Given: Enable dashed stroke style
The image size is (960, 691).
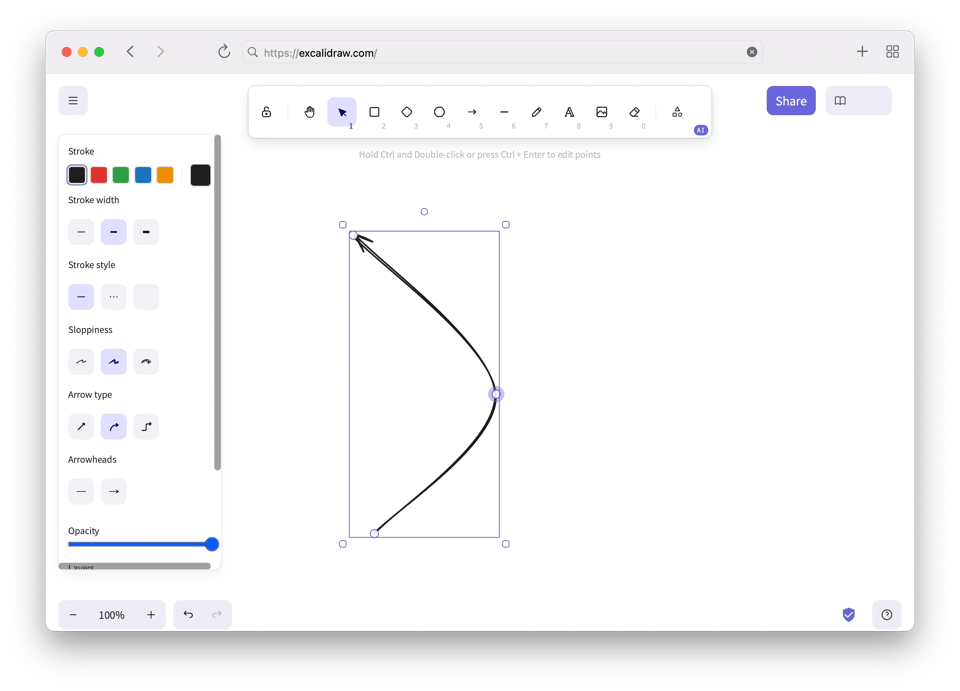Looking at the screenshot, I should pos(113,296).
